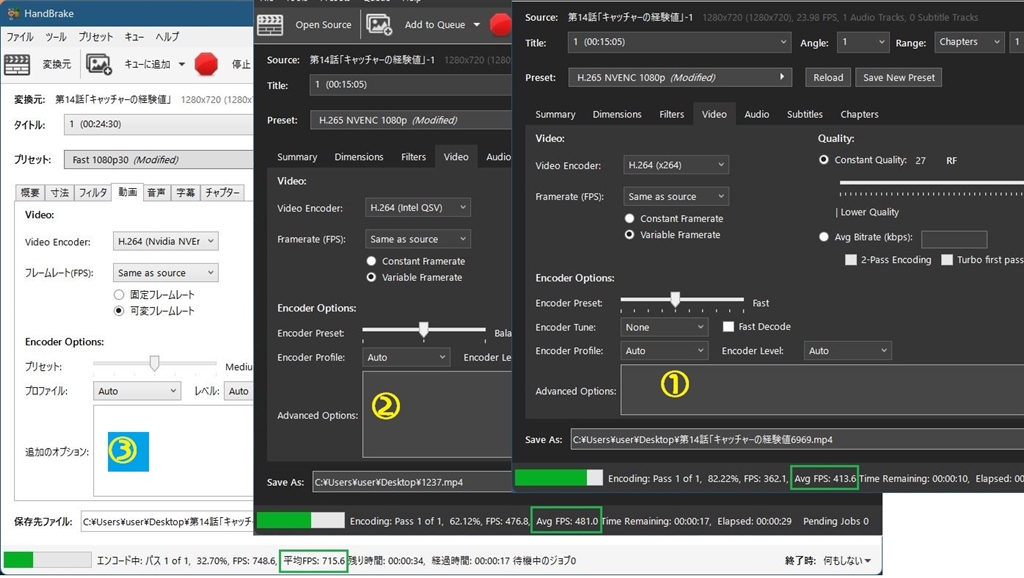Click the arrow on H.265 NVENC preset box
Viewport: 1024px width, 578px height.
pyautogui.click(x=784, y=77)
